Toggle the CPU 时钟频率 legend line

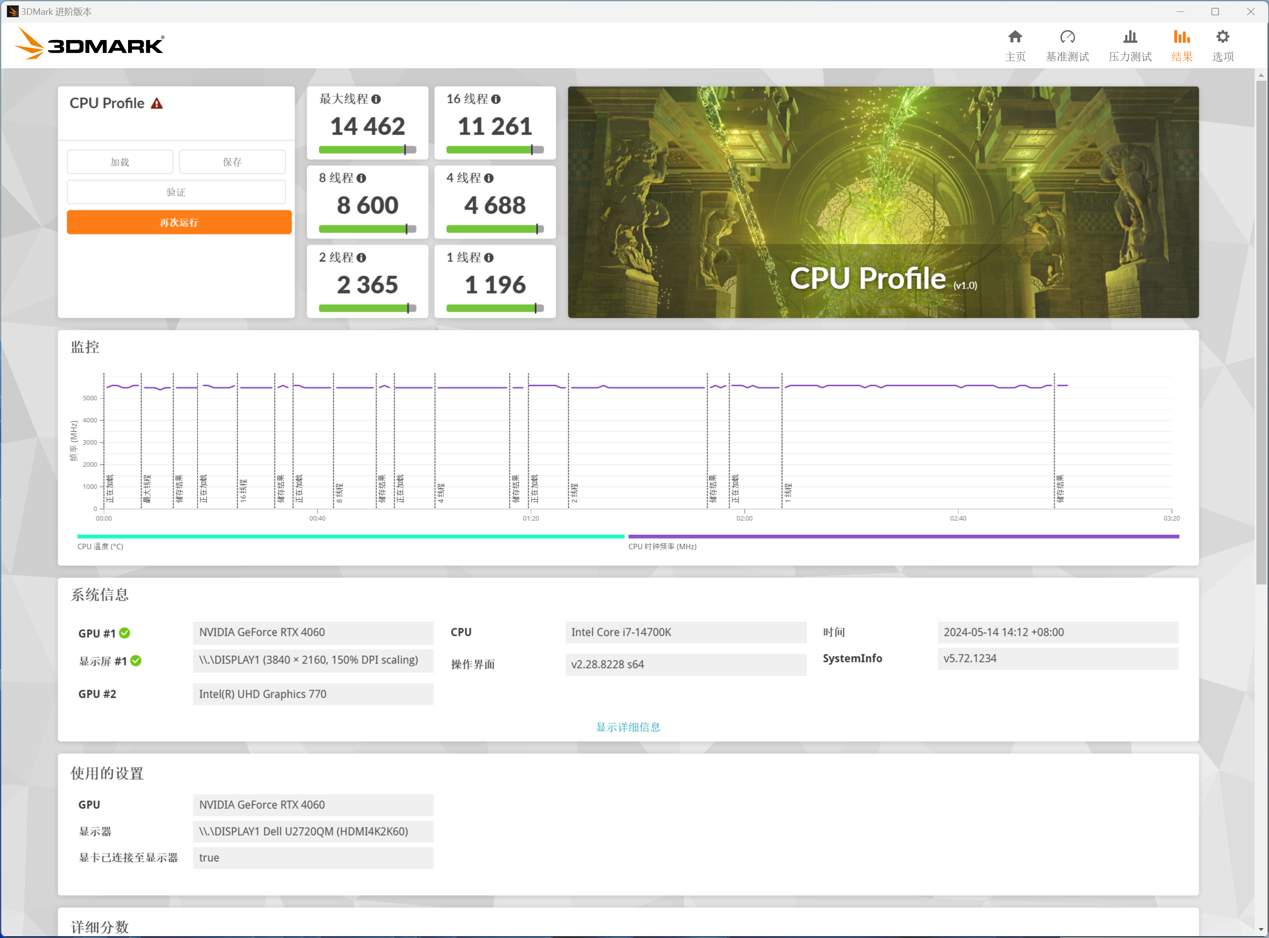pyautogui.click(x=902, y=538)
